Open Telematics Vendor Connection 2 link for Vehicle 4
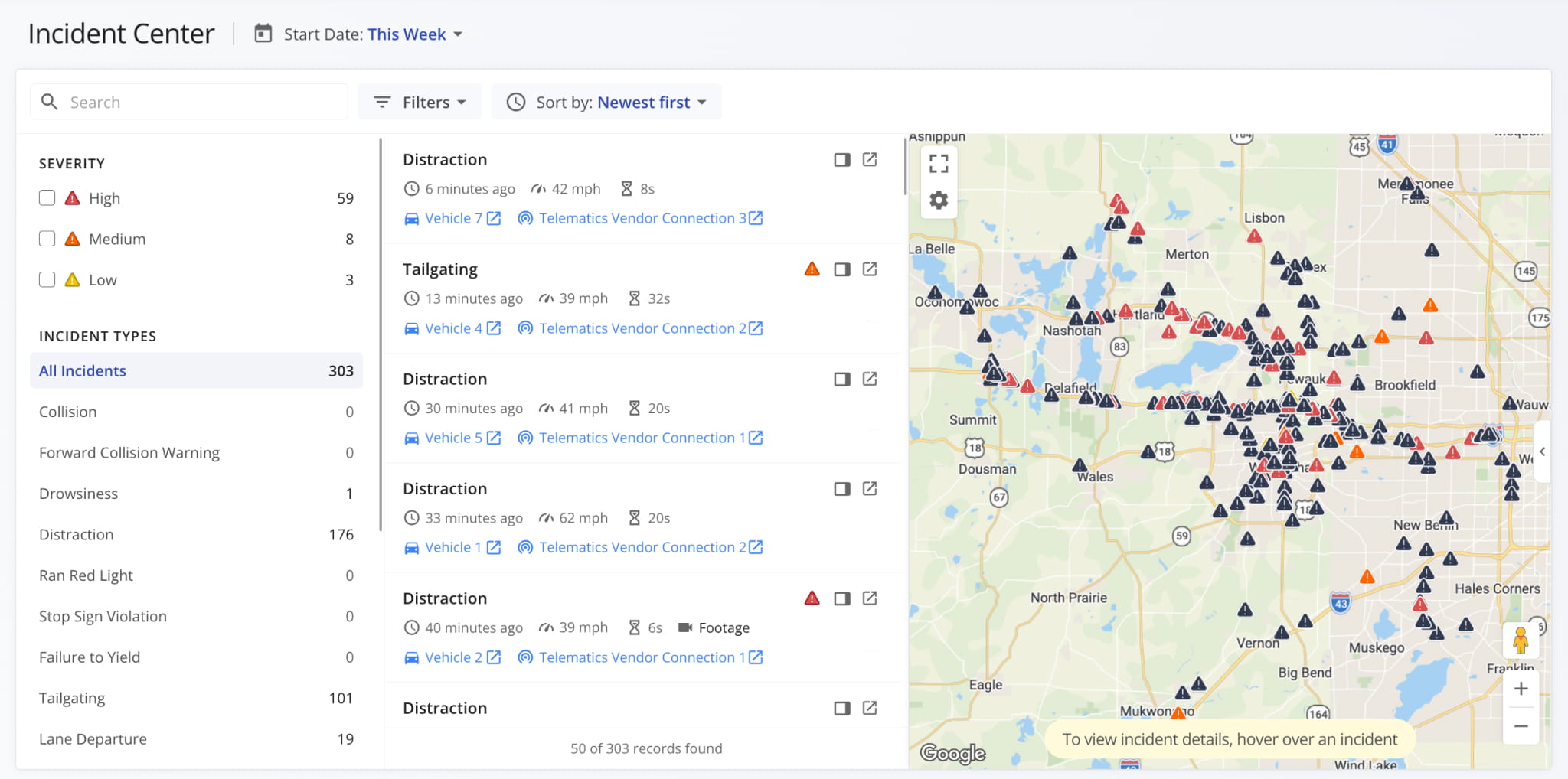This screenshot has height=779, width=1568. tap(641, 328)
